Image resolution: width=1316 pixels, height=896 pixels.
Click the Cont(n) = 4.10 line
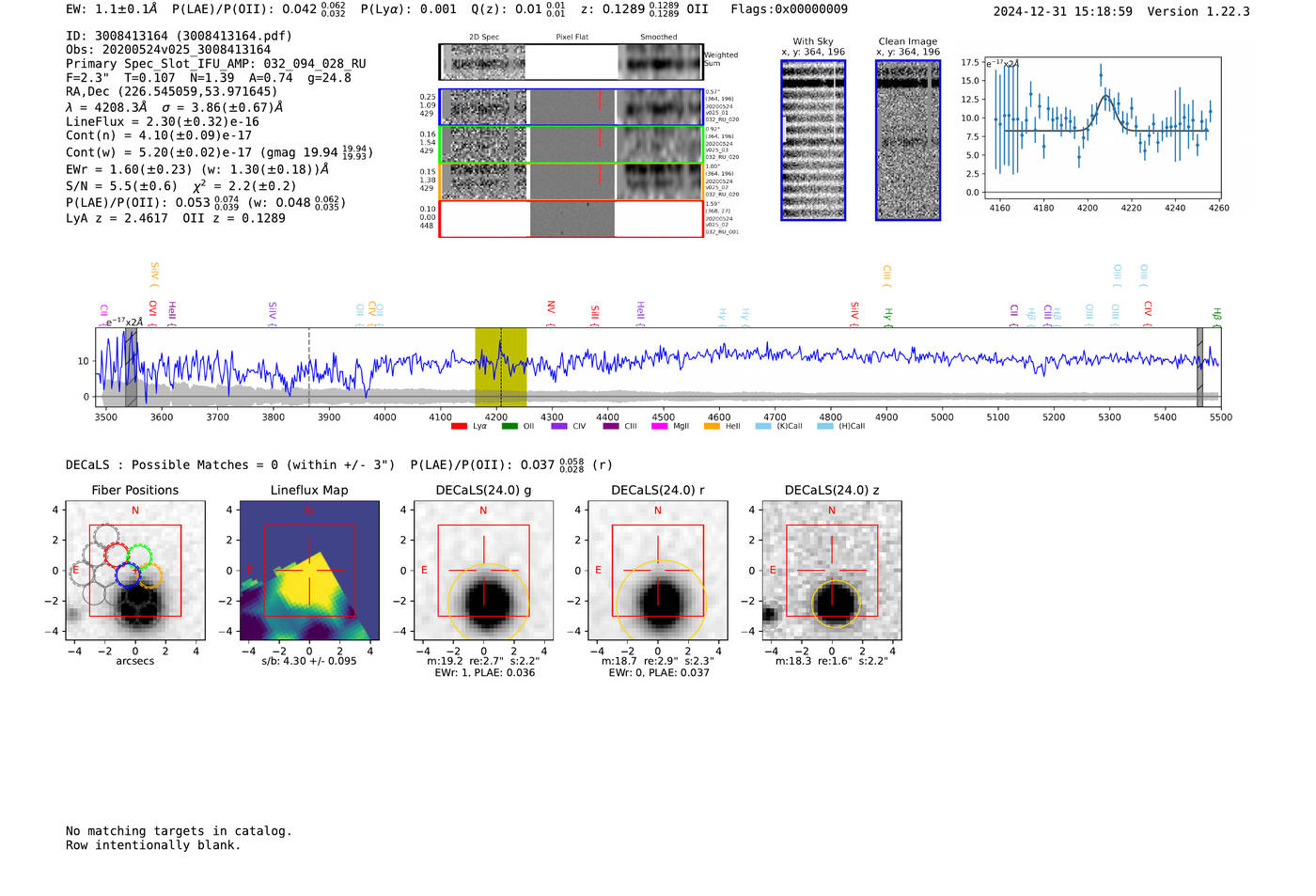tap(159, 135)
